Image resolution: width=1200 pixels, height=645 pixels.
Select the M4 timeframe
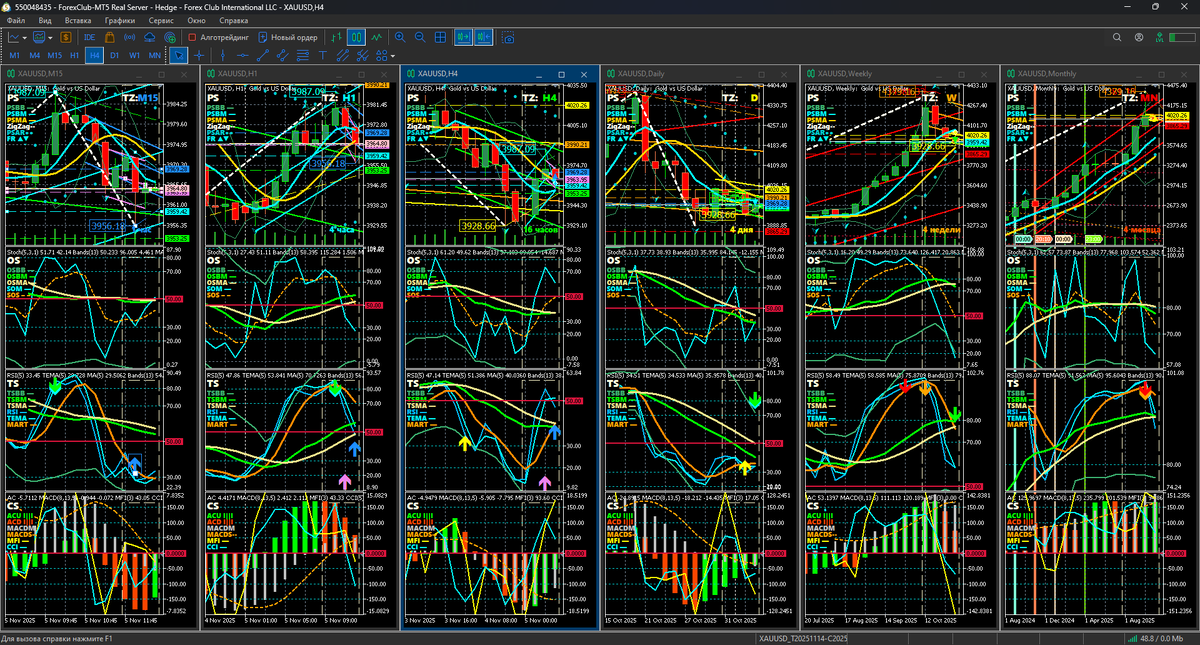pyautogui.click(x=34, y=55)
